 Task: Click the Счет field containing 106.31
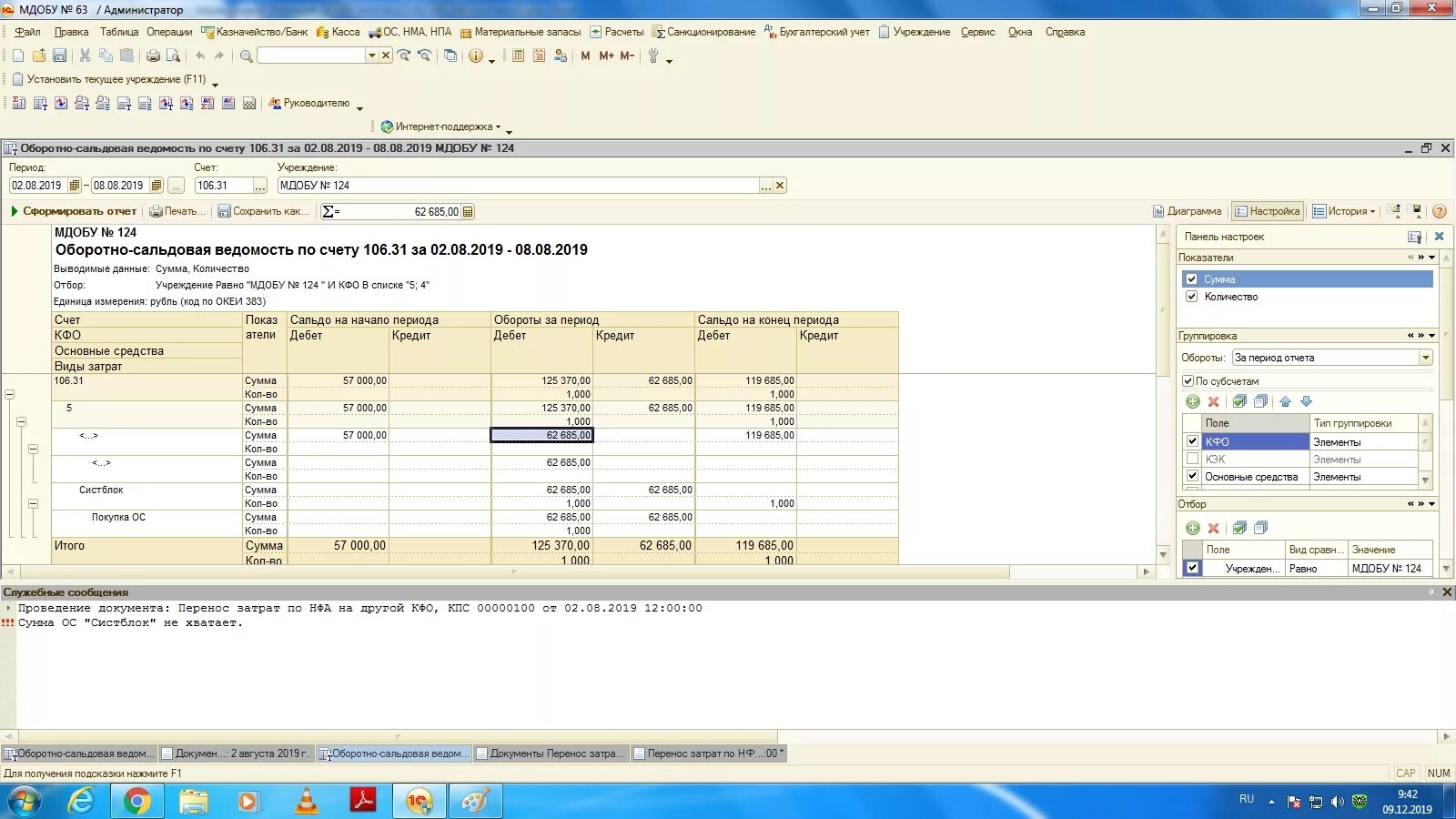(223, 186)
